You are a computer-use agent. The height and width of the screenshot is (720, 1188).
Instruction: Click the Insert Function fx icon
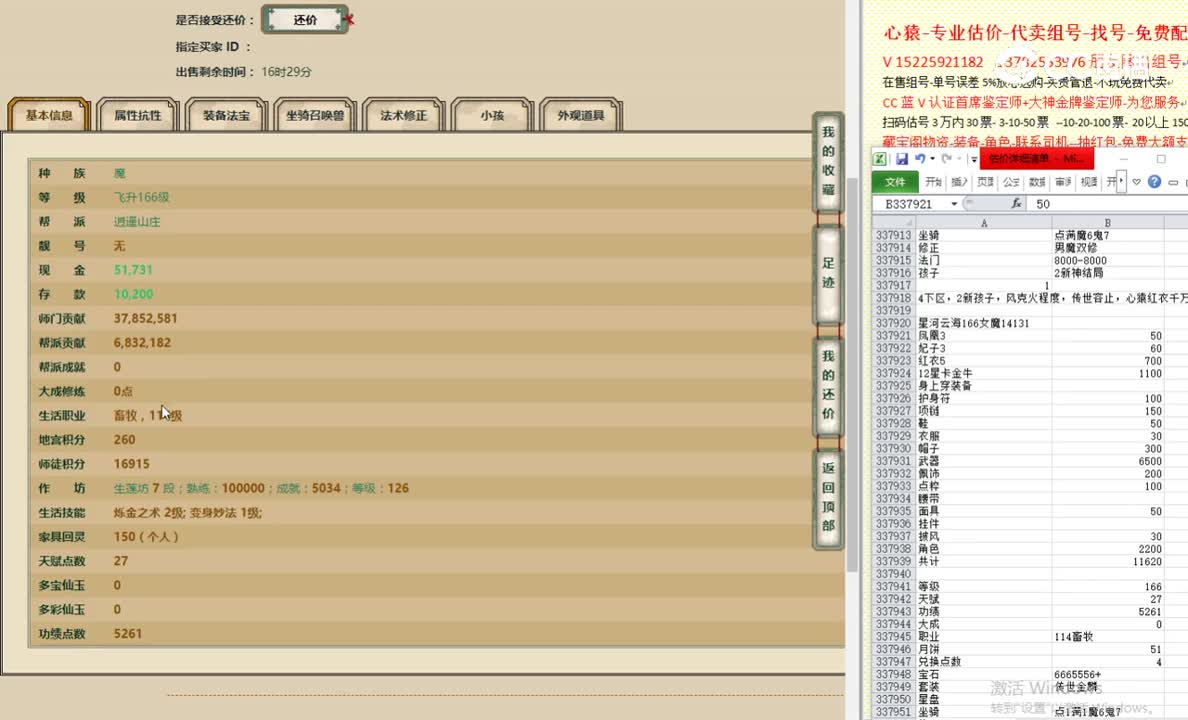(1017, 204)
